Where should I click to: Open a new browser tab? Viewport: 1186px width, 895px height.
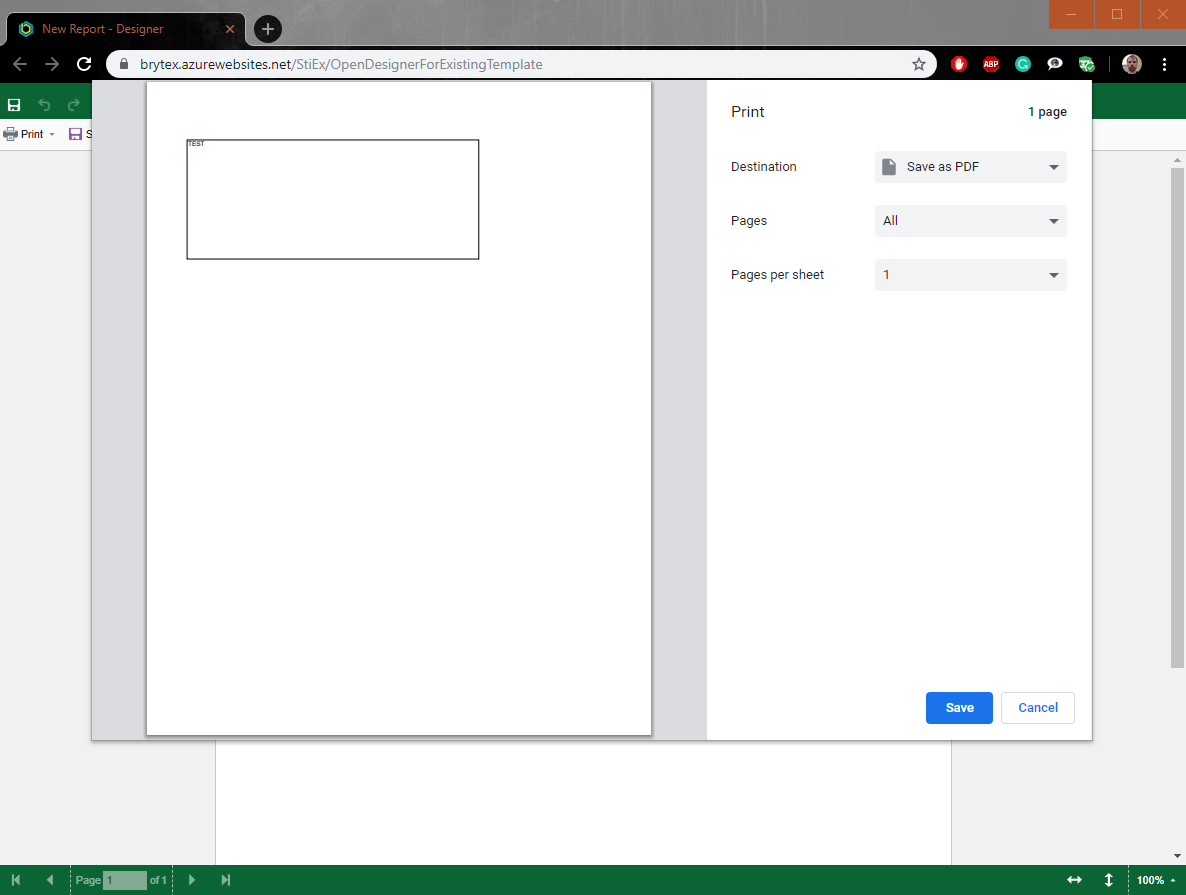click(x=268, y=29)
